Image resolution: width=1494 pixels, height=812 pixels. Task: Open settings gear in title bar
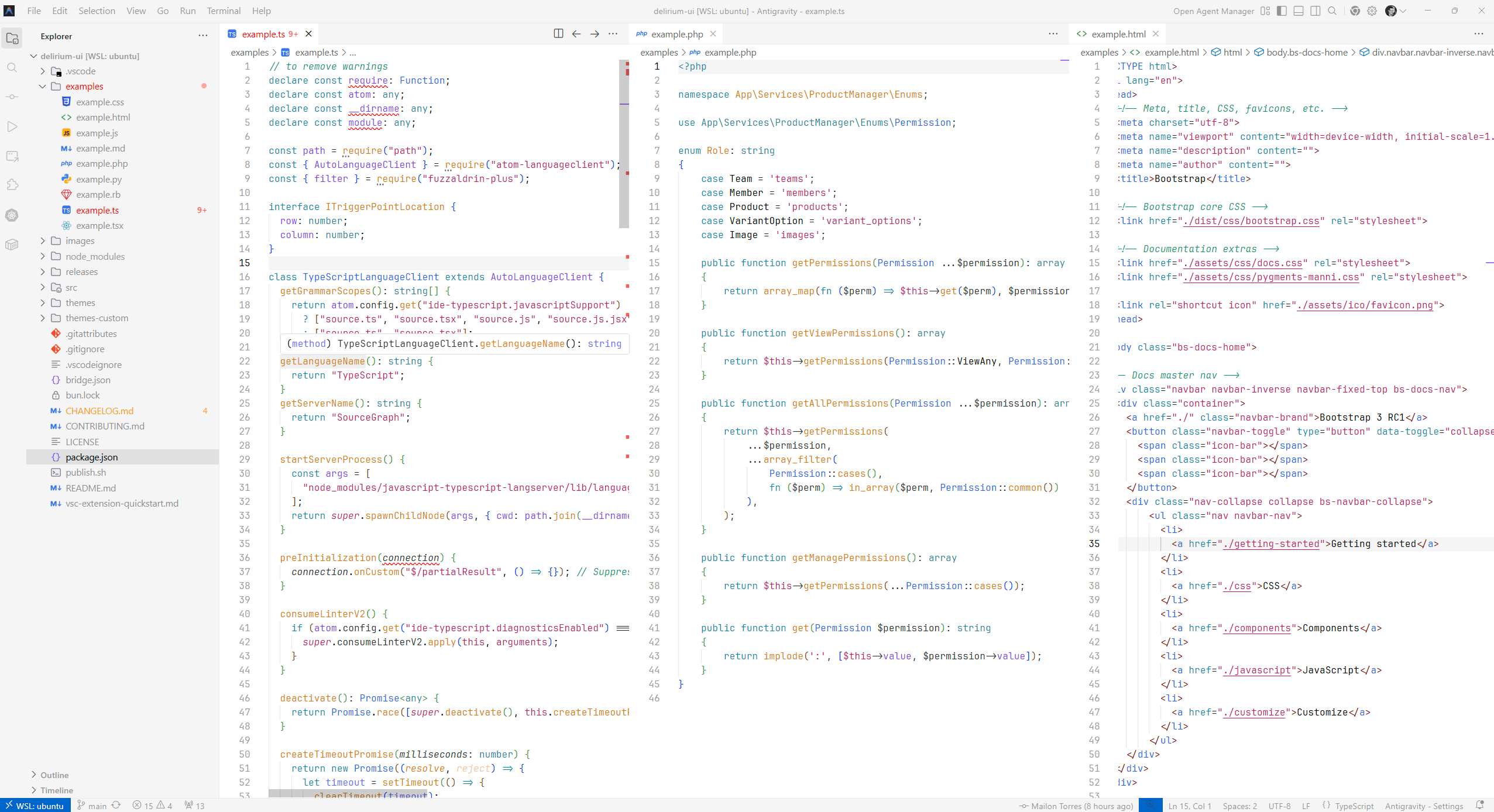point(1372,11)
